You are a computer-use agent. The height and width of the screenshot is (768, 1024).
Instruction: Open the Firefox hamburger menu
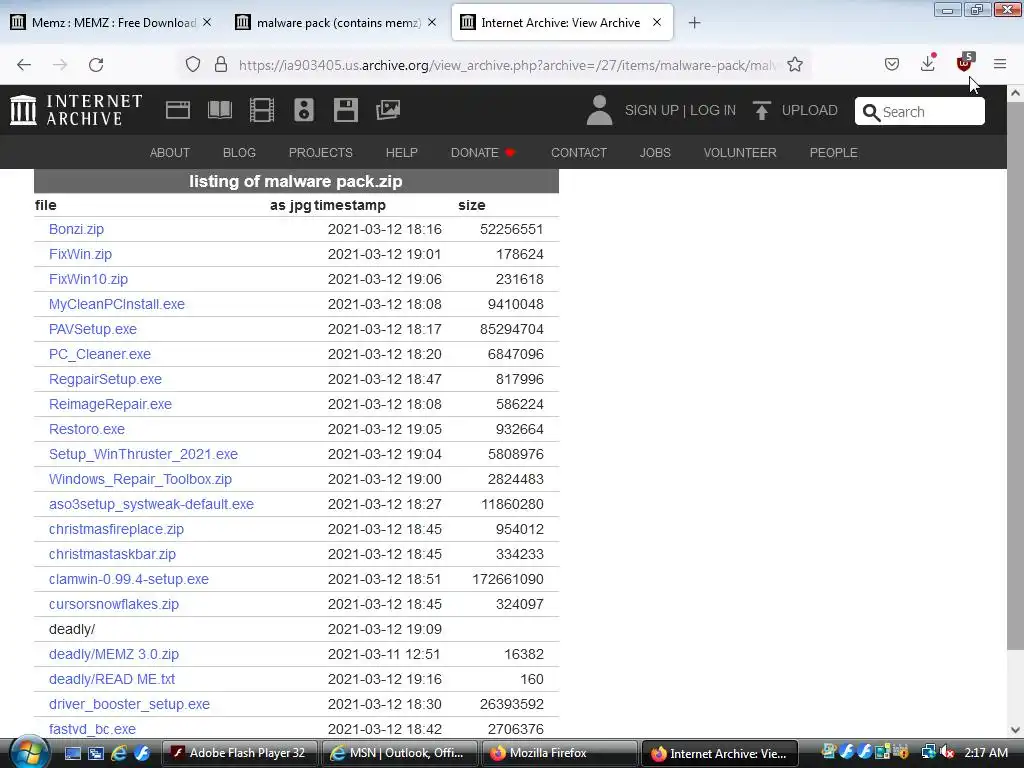click(1000, 64)
